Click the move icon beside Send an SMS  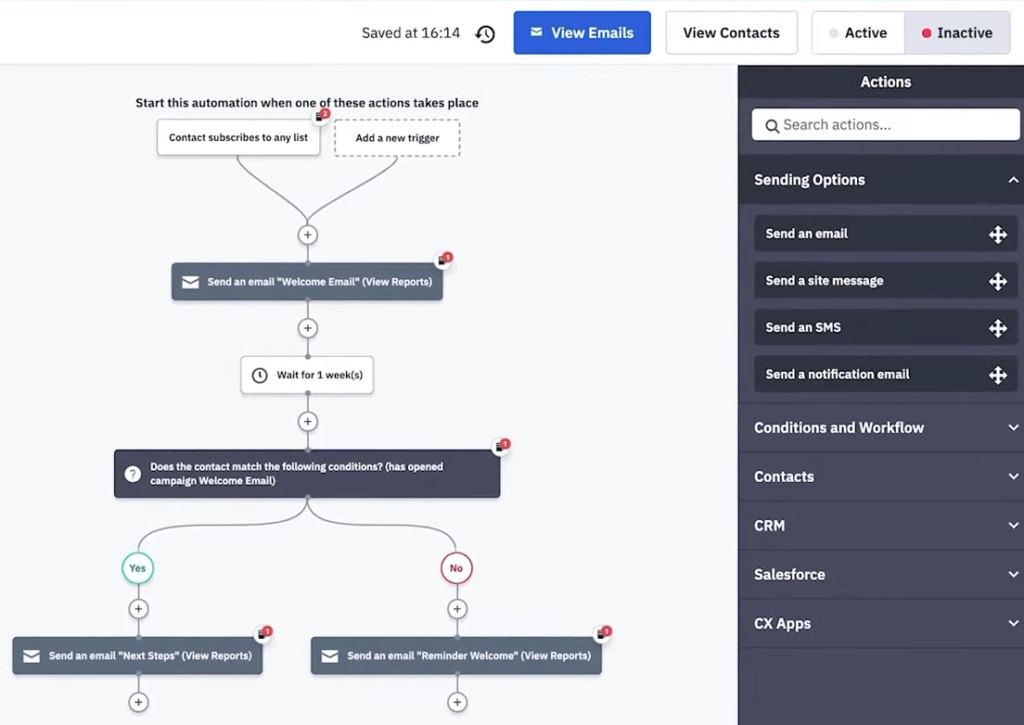click(x=997, y=328)
